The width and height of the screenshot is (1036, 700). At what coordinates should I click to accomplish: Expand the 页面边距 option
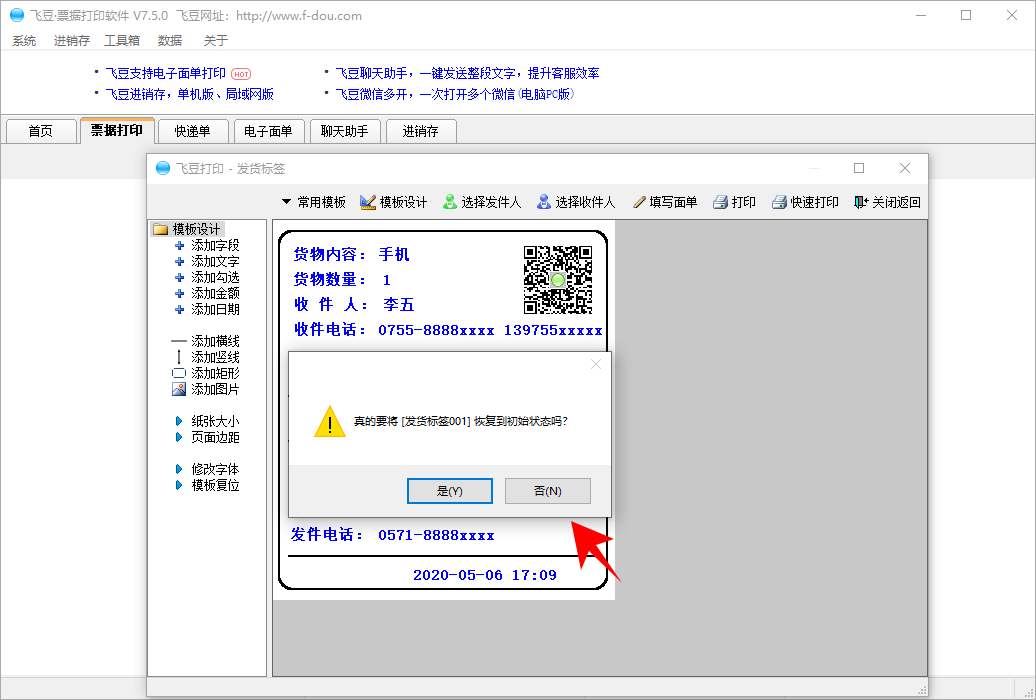pos(214,437)
